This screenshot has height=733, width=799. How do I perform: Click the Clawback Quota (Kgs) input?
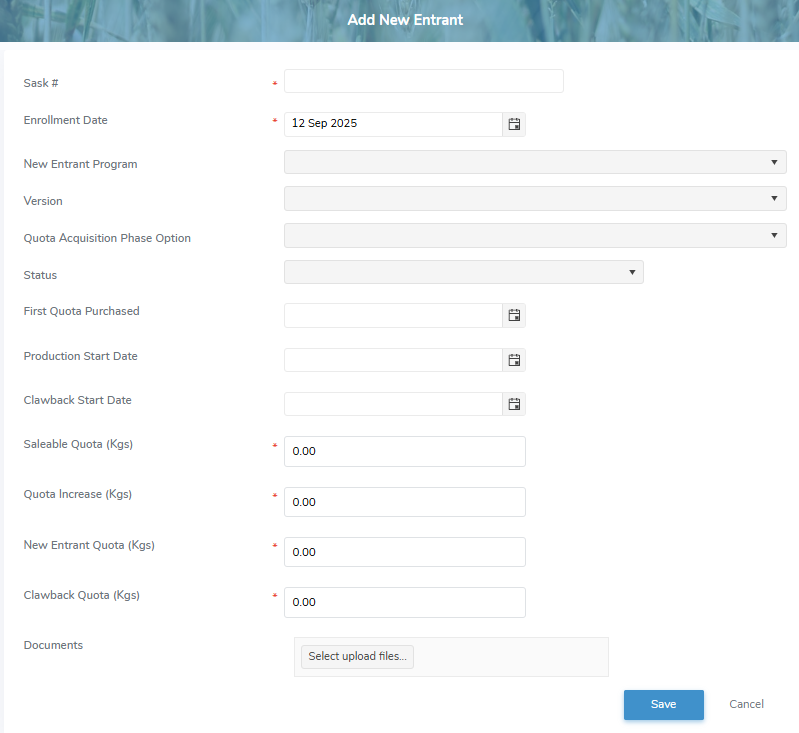click(404, 602)
